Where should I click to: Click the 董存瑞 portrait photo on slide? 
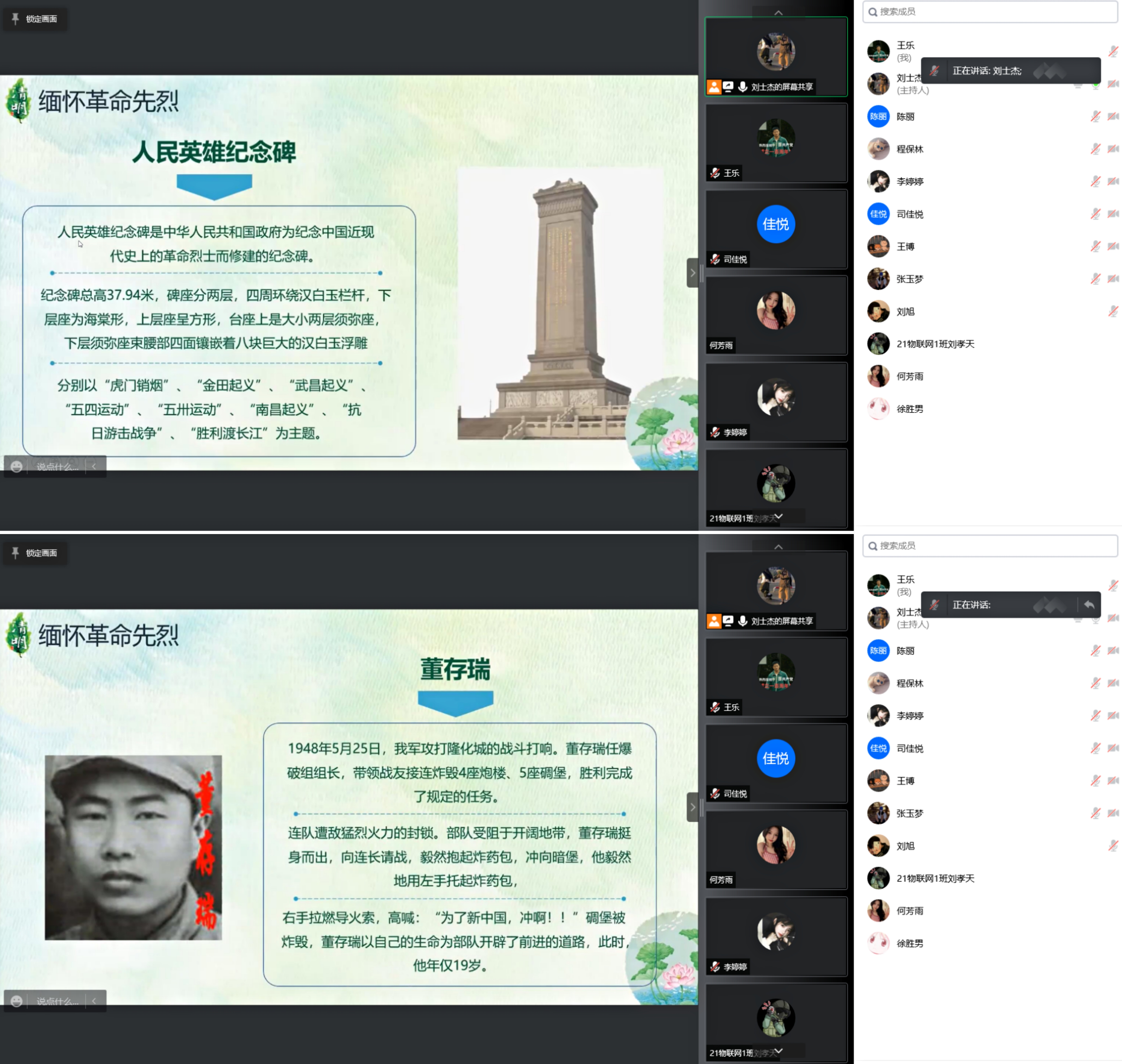pyautogui.click(x=133, y=847)
